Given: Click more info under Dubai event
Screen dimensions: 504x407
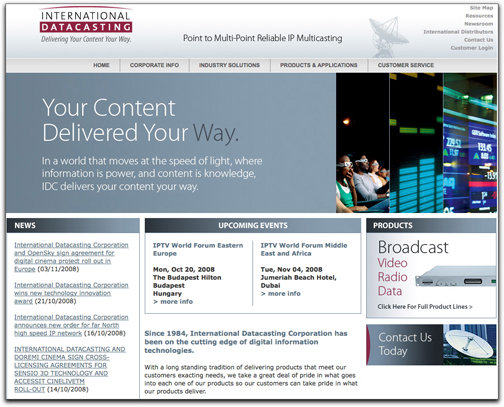Looking at the screenshot, I should (281, 294).
